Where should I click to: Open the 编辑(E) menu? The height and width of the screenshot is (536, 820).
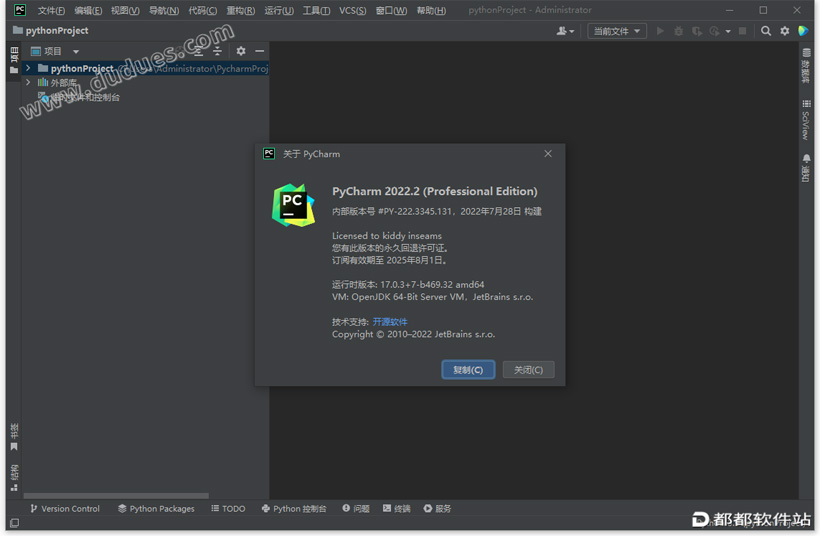[88, 10]
